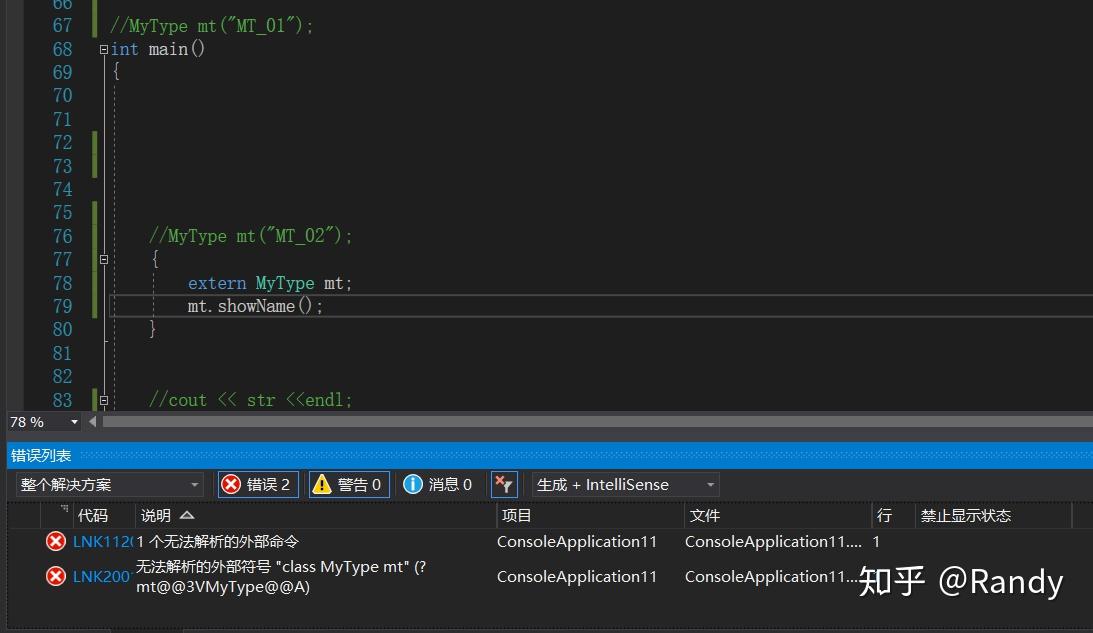
Task: Click the filter column icon left of 代码
Action: (64, 509)
